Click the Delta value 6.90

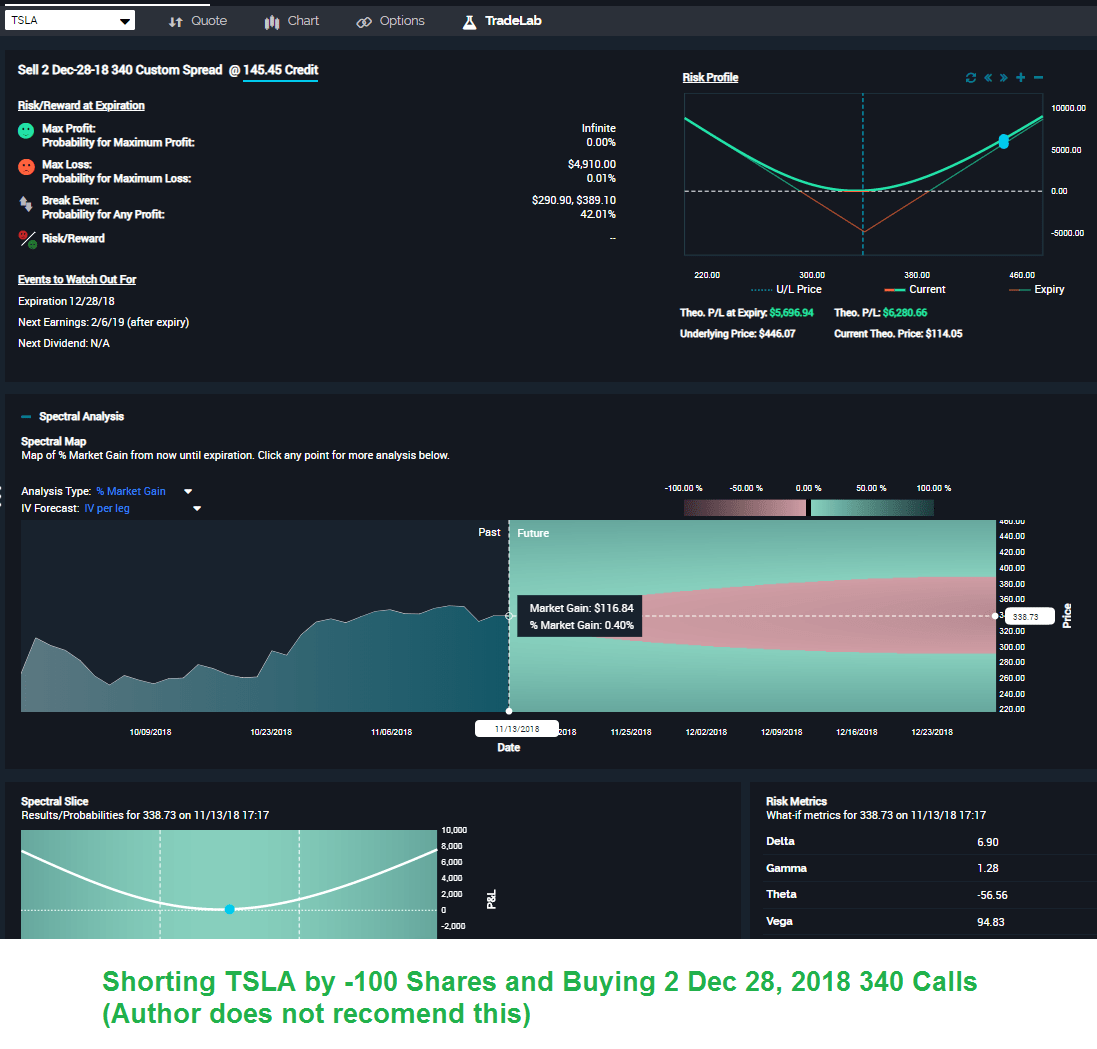(x=987, y=842)
